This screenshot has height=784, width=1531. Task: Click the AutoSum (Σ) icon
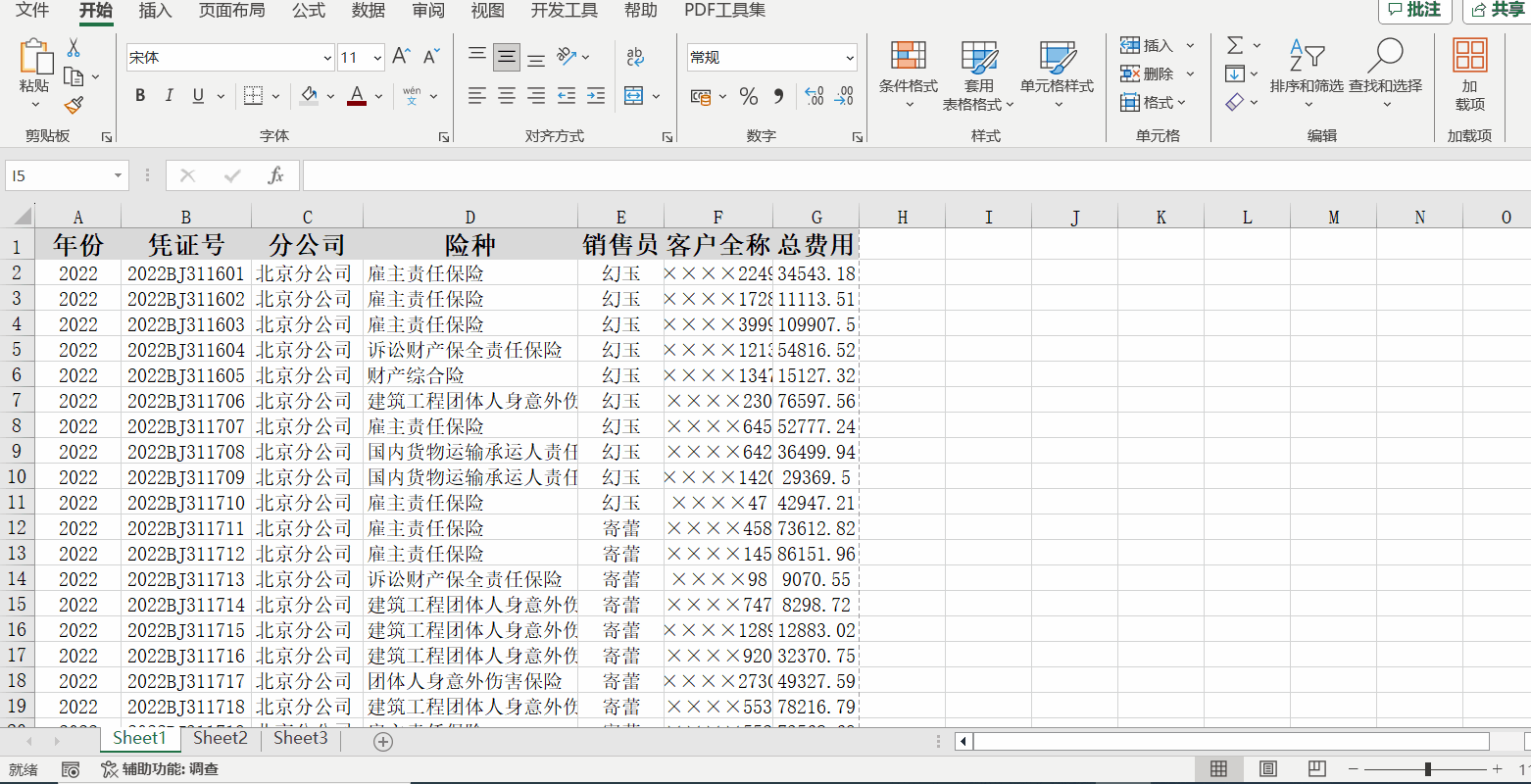pos(1234,44)
